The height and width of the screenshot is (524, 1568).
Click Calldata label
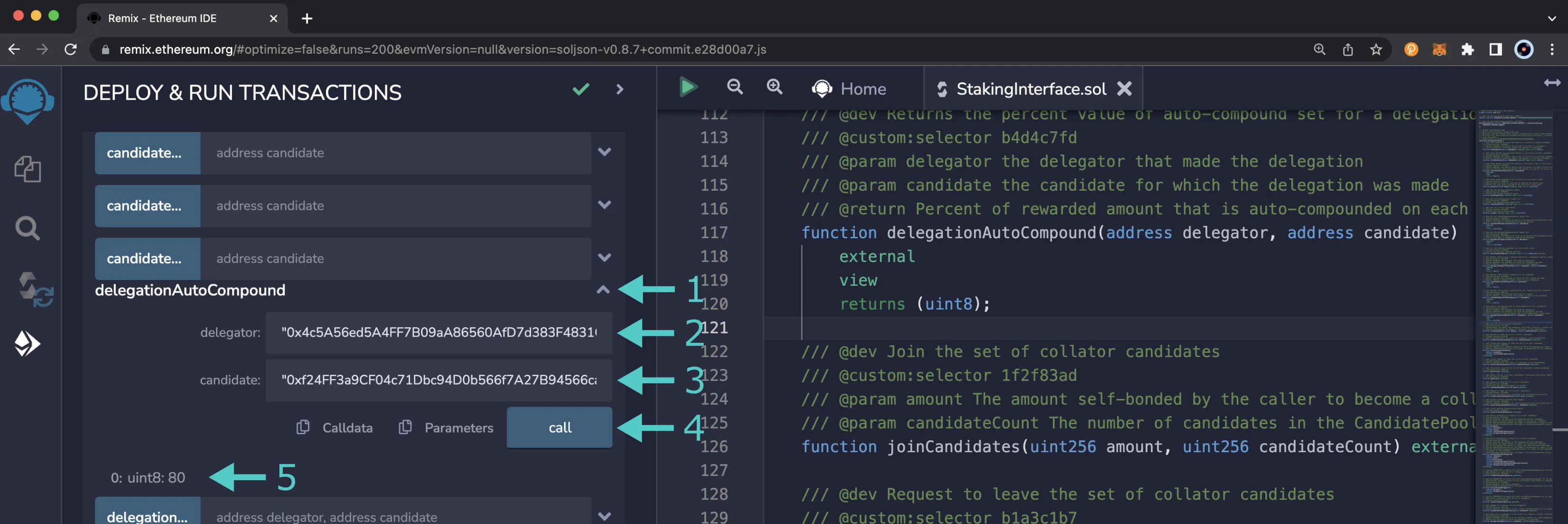click(x=347, y=428)
